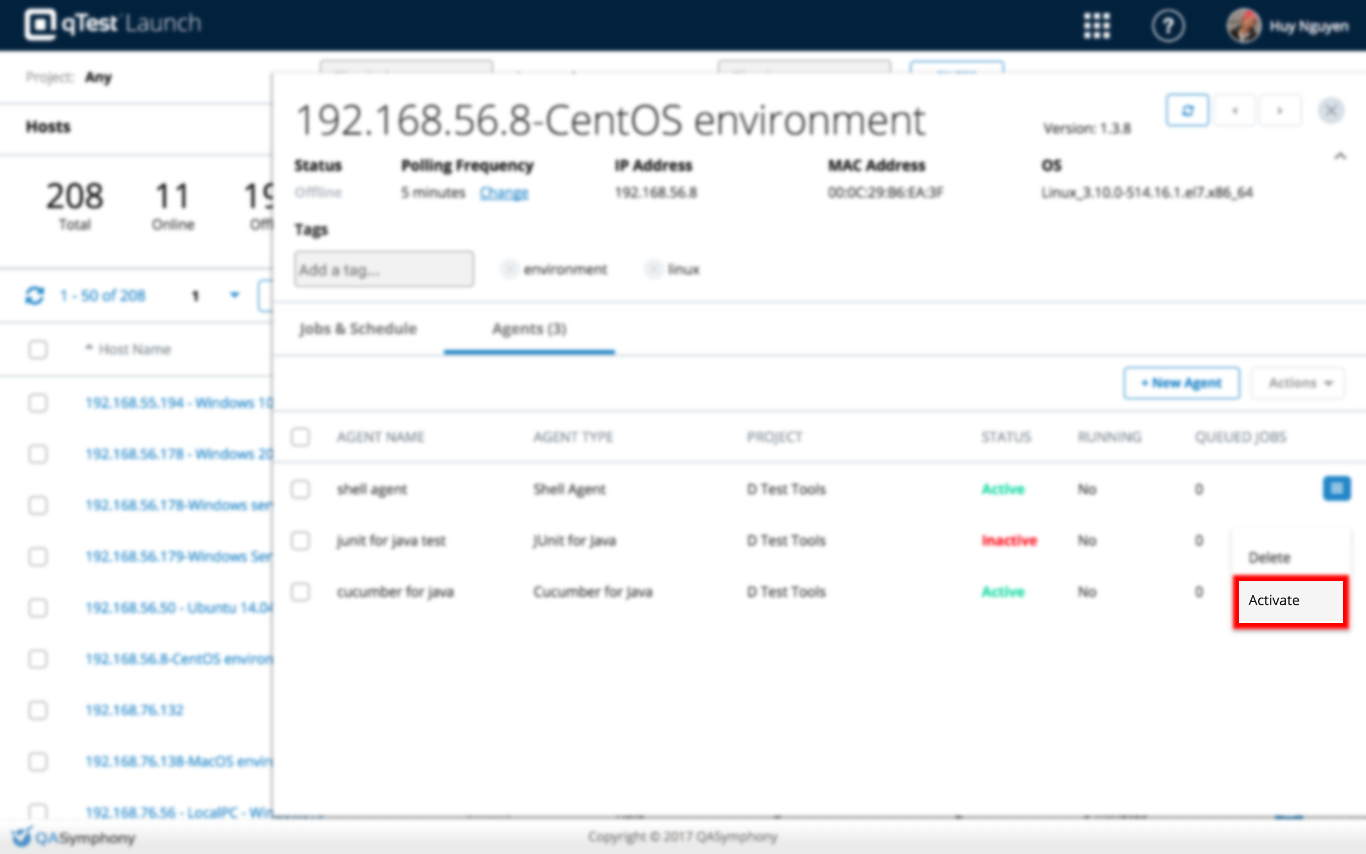Click the QUEUED JOBS column header
The image size is (1366, 854).
pyautogui.click(x=1240, y=437)
